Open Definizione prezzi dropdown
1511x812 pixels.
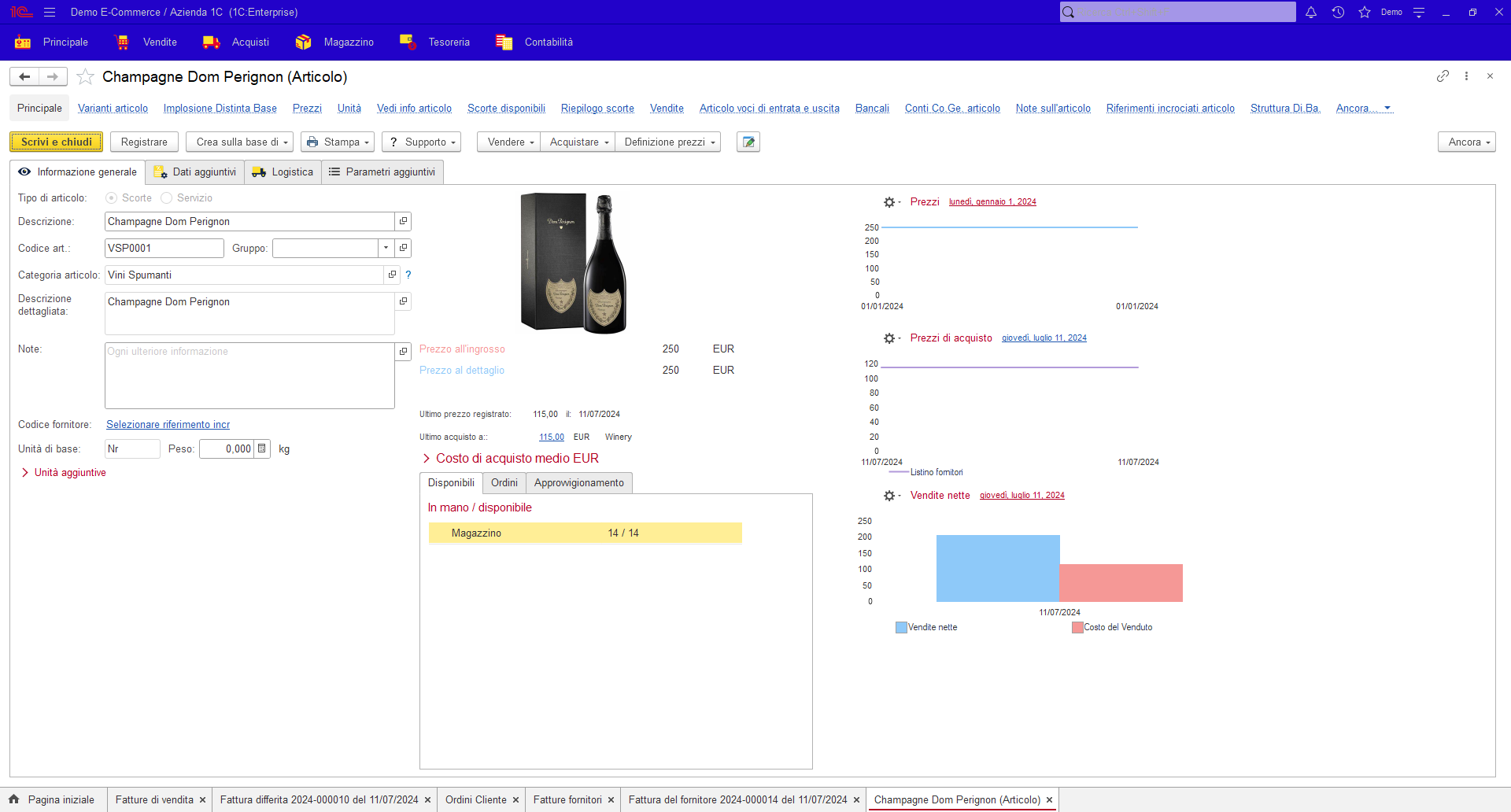click(x=668, y=142)
